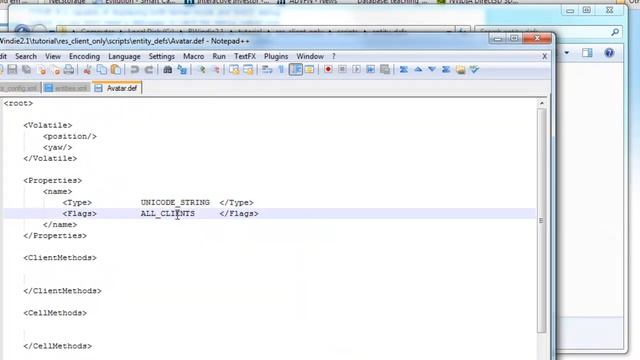Click the Save All toolbar icon
The height and width of the screenshot is (360, 640).
tap(27, 69)
